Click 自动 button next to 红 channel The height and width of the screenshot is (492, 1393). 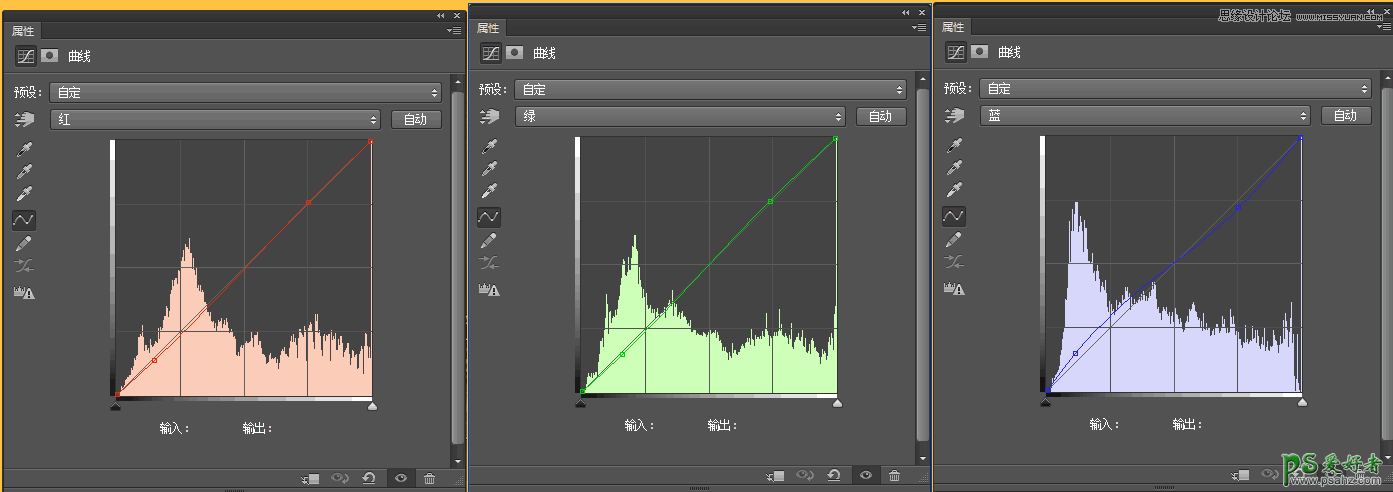tap(415, 120)
